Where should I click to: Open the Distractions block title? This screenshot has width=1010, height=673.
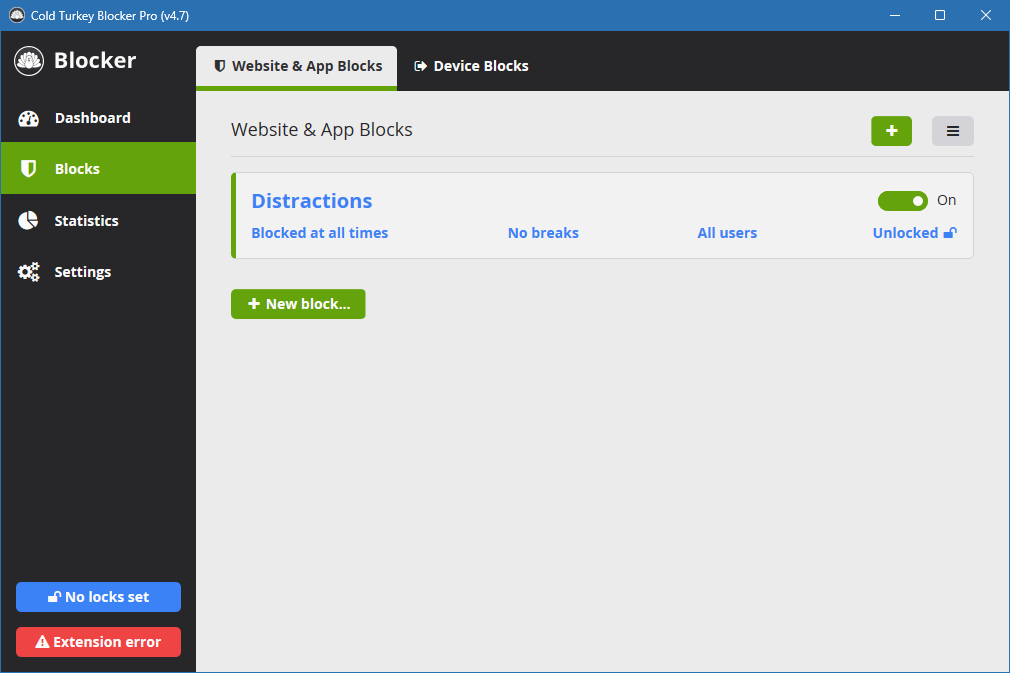pyautogui.click(x=312, y=201)
